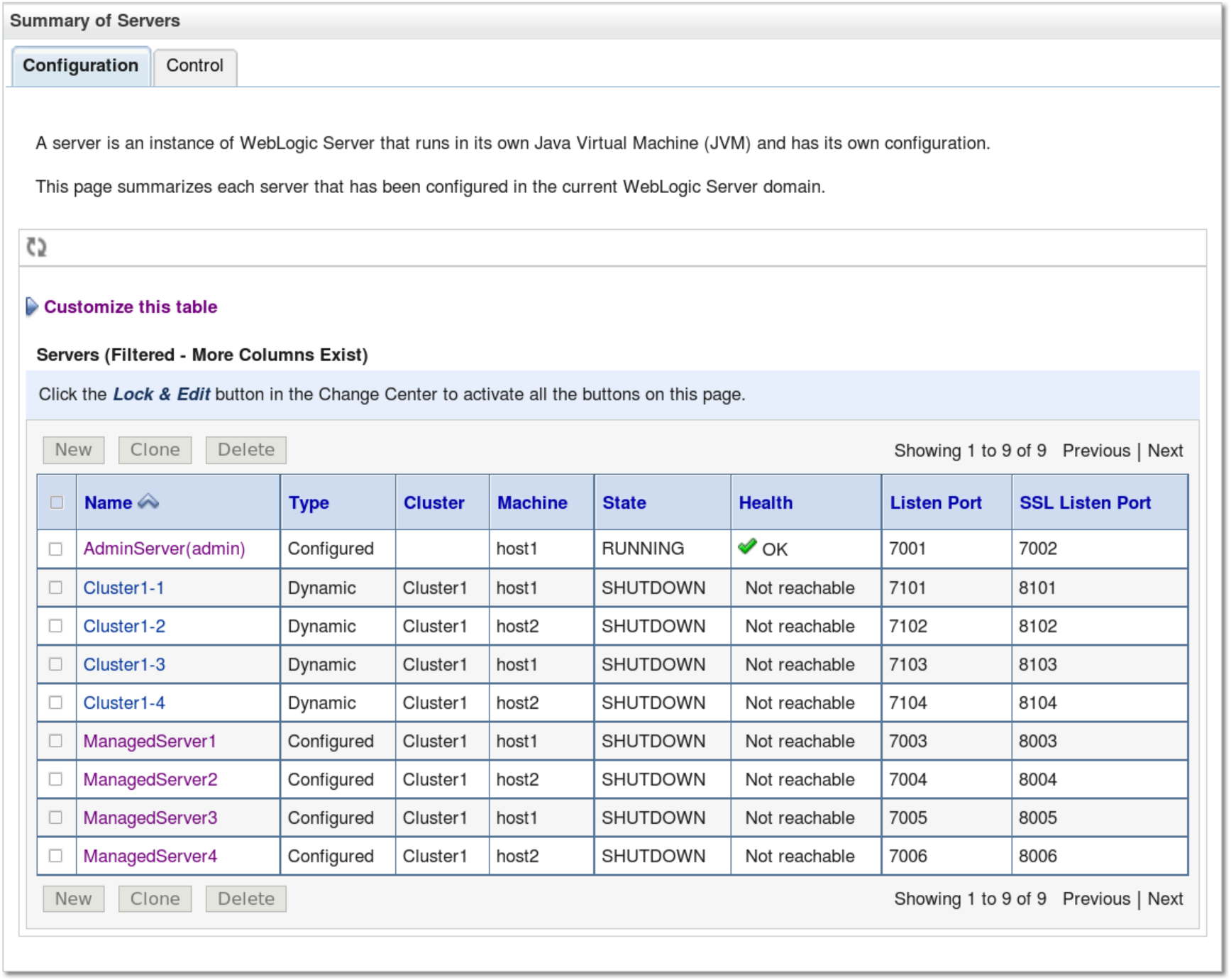The image size is (1231, 980).
Task: Switch to the Configuration tab
Action: [x=81, y=66]
